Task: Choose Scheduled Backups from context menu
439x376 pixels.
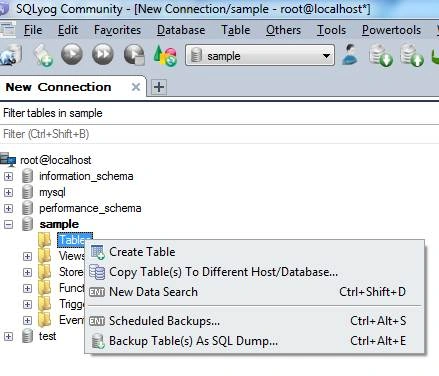Action: tap(255, 321)
